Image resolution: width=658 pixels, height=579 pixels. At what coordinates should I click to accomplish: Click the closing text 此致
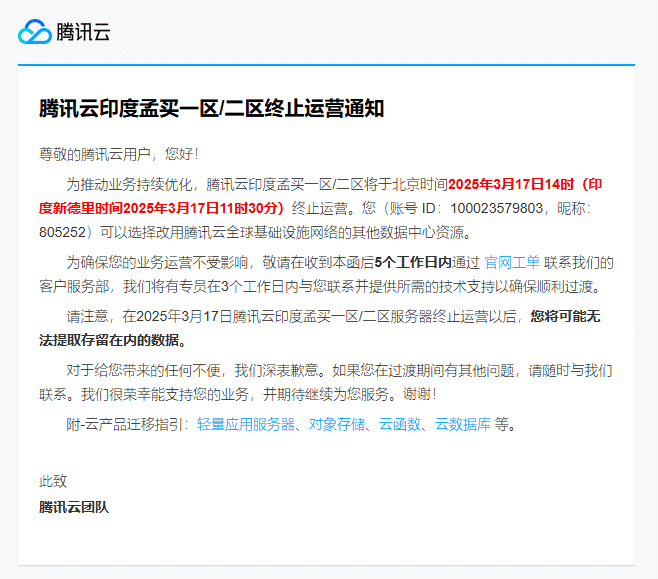click(x=53, y=481)
